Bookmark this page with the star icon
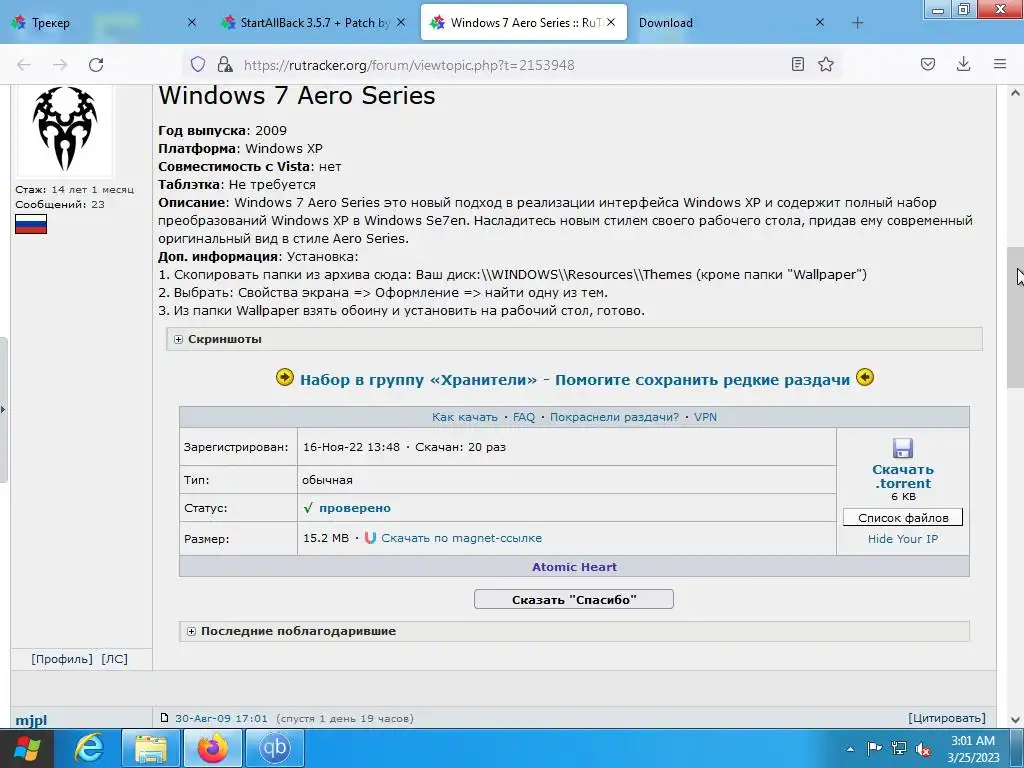Viewport: 1024px width, 768px height. point(826,64)
